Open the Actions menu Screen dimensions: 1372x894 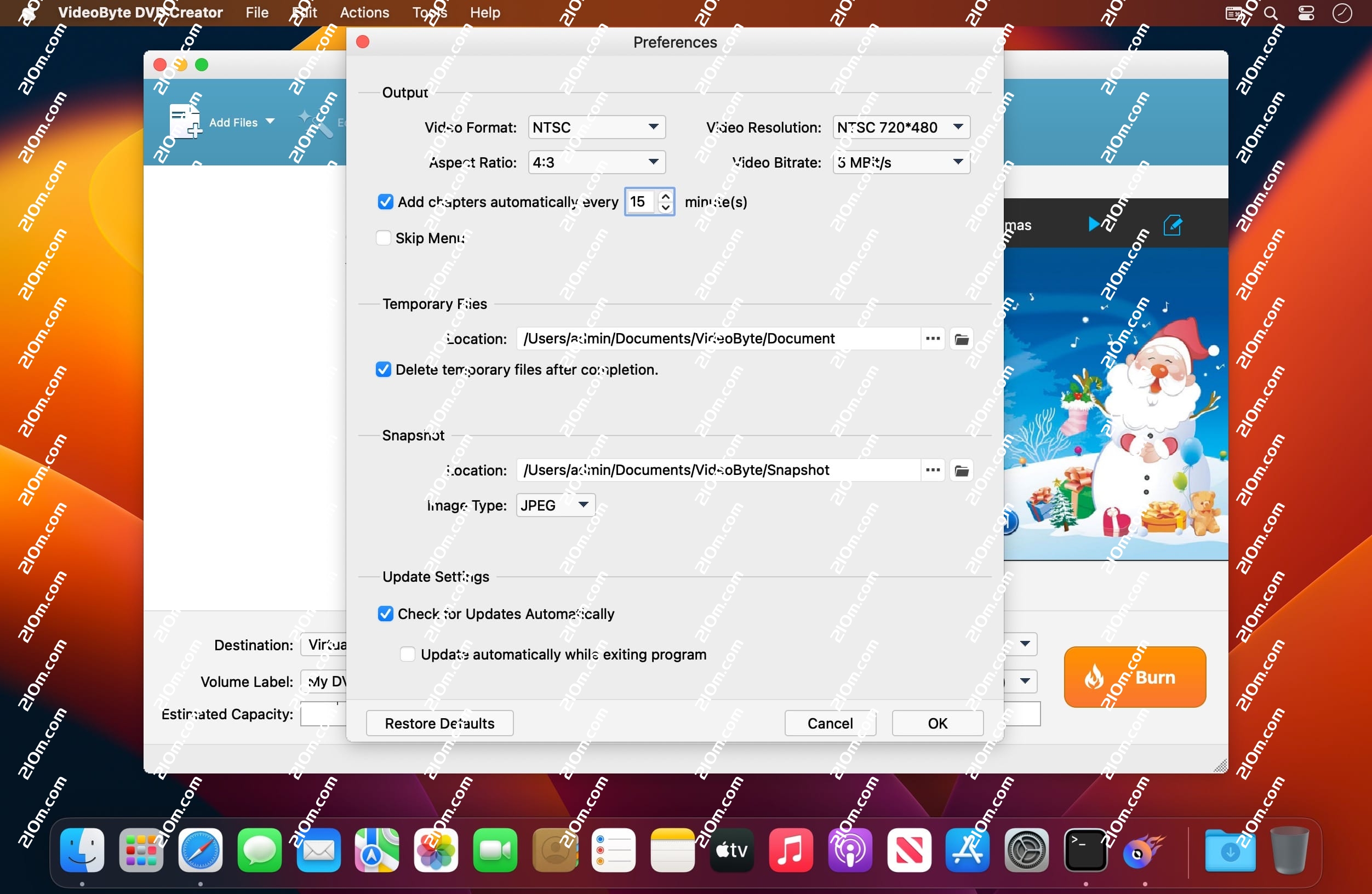point(364,13)
